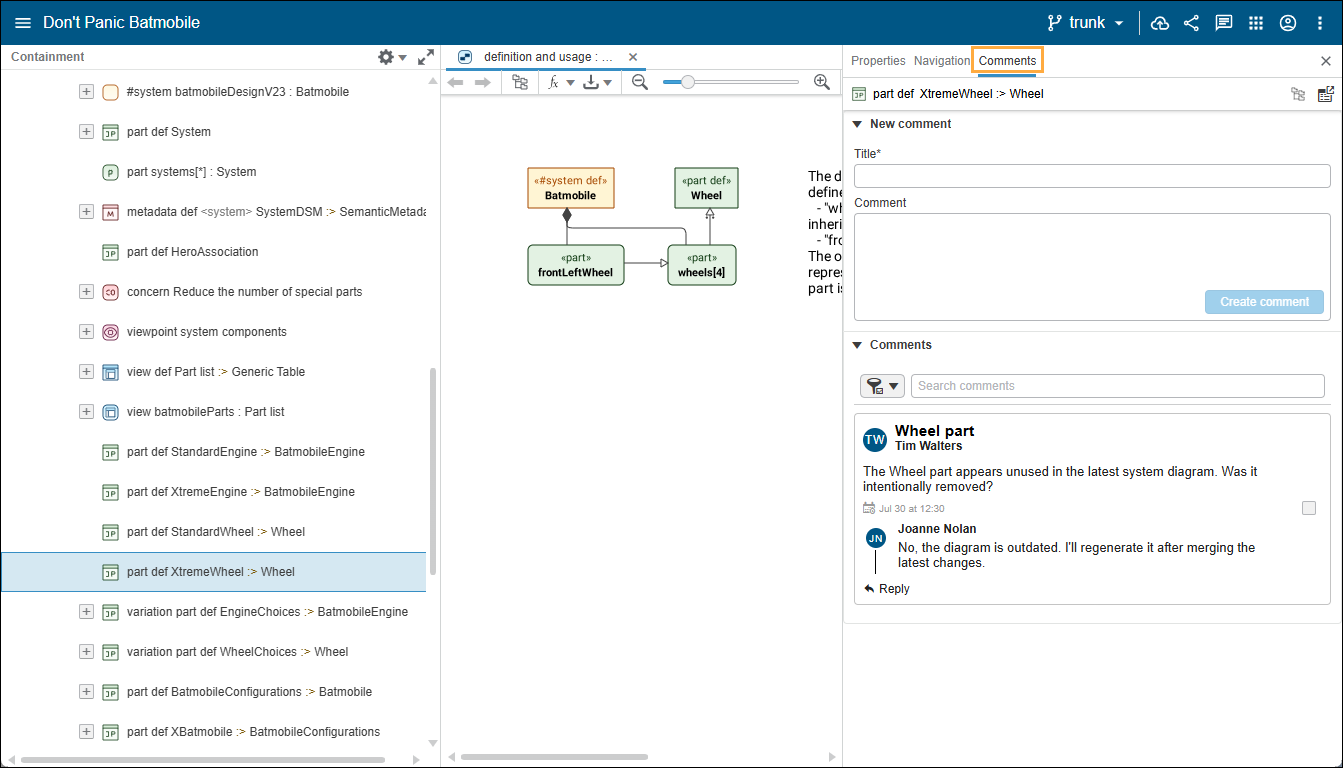The height and width of the screenshot is (768, 1343).
Task: Adjust the diagram zoom slider
Action: coord(688,82)
